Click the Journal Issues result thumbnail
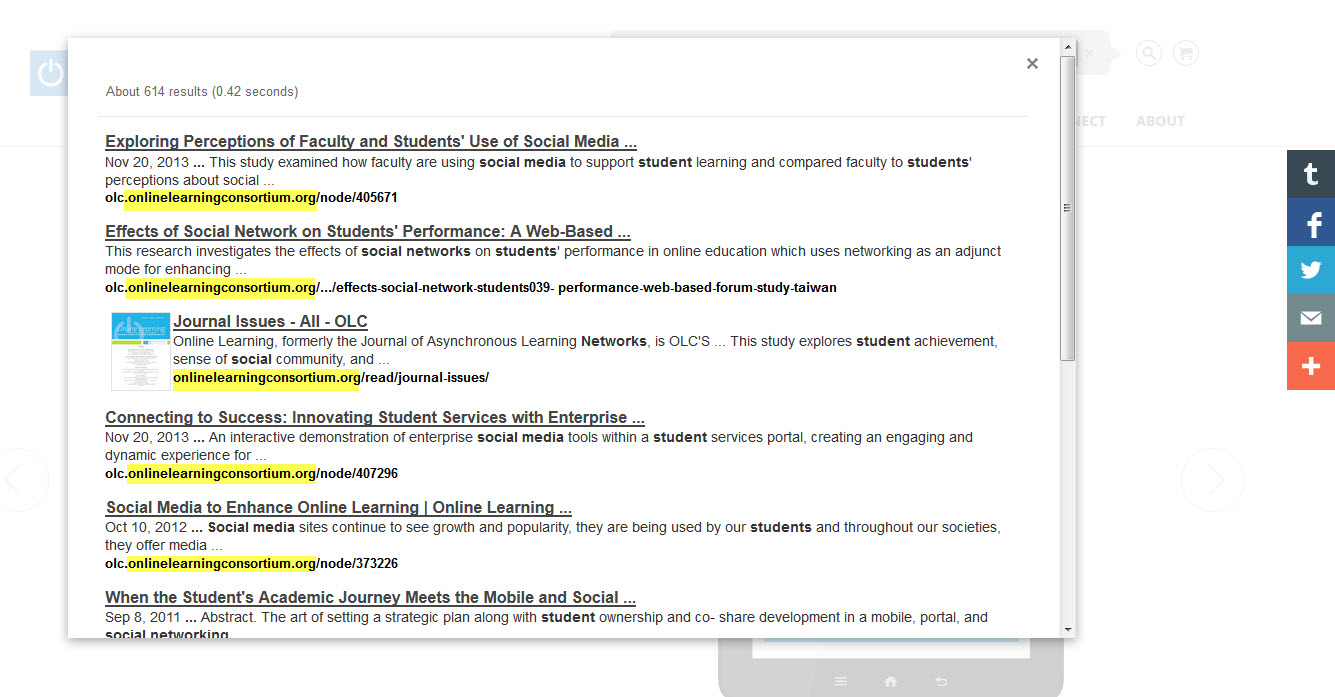1335x697 pixels. 141,351
